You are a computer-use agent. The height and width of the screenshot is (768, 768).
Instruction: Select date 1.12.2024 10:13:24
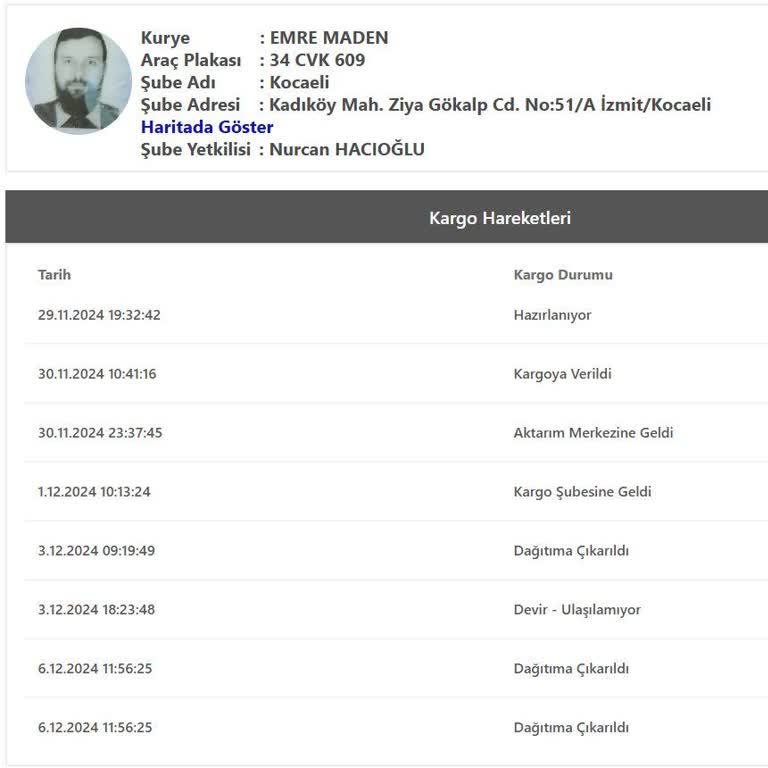[94, 492]
